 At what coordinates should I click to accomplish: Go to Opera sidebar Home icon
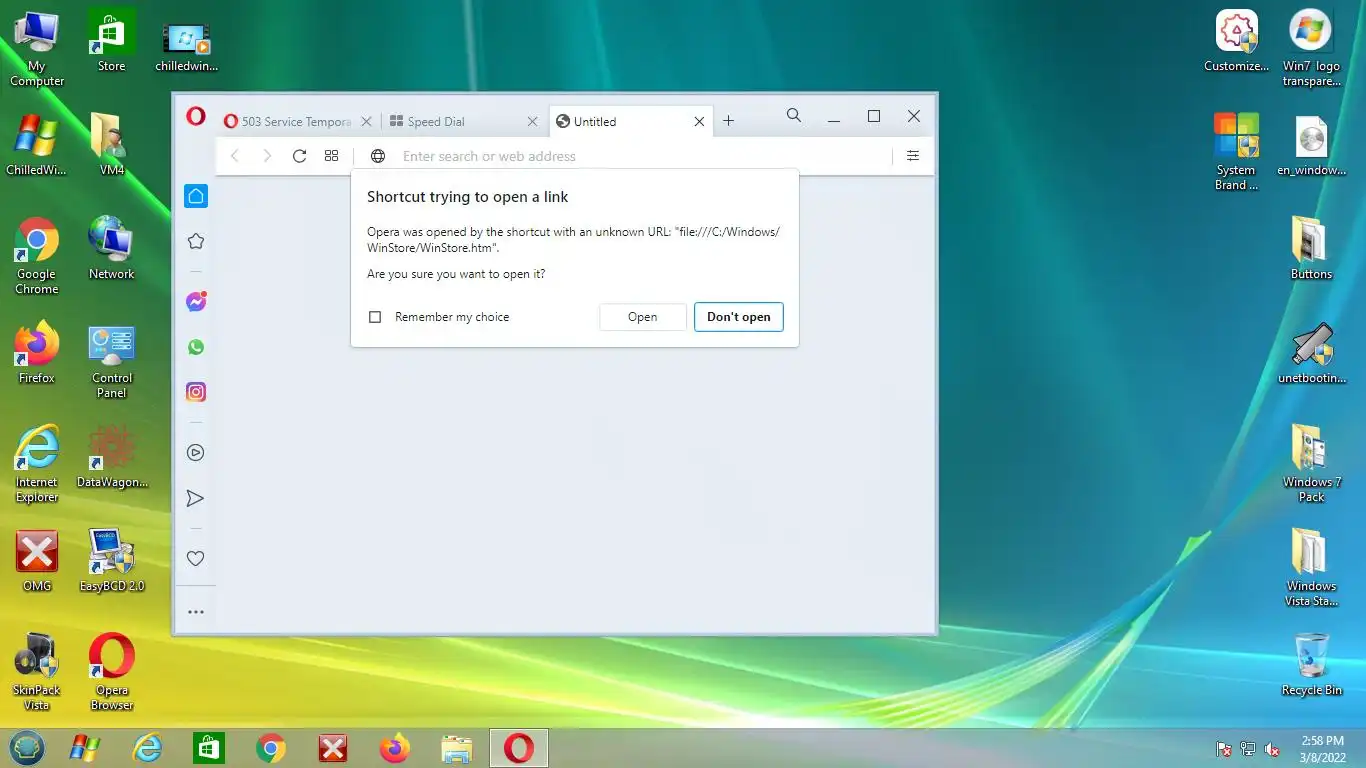pos(196,196)
